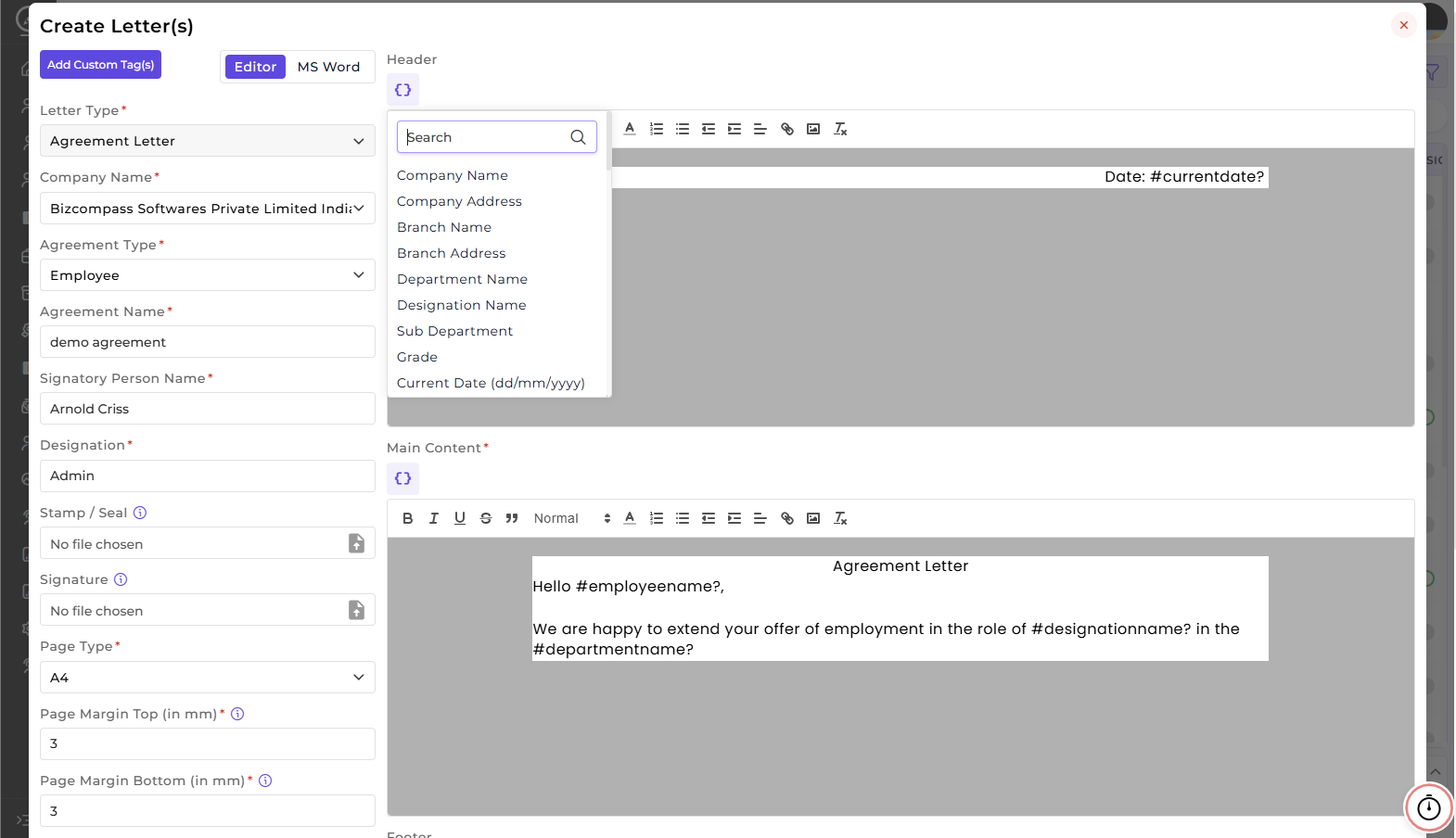Click the Main Content letter body text

[x=900, y=608]
